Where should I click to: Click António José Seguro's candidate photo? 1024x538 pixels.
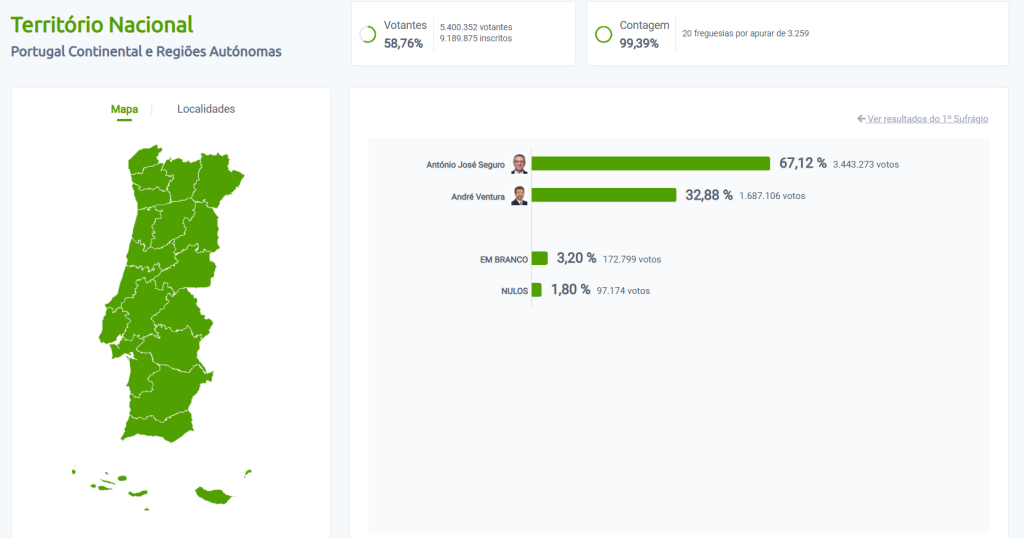click(x=519, y=164)
